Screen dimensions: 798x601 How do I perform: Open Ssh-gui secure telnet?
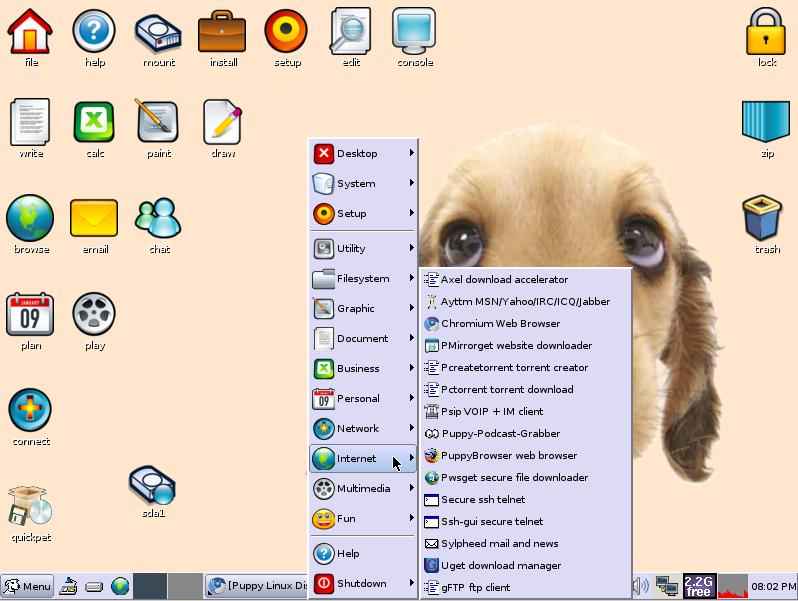pyautogui.click(x=525, y=522)
